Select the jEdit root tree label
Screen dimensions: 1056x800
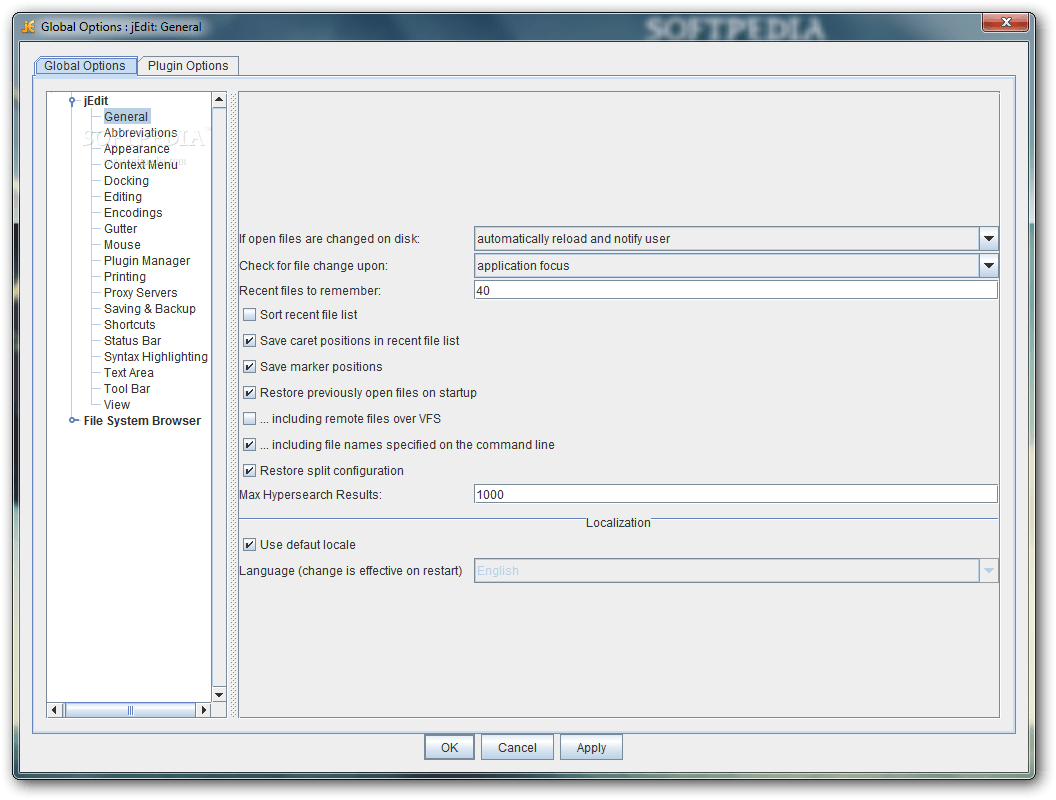[x=96, y=101]
